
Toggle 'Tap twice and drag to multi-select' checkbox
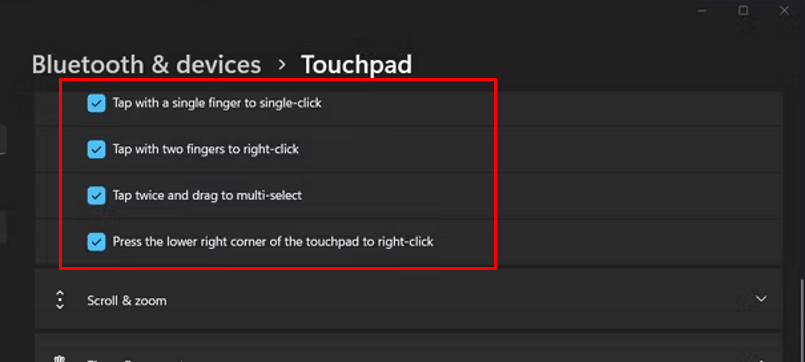pyautogui.click(x=96, y=196)
